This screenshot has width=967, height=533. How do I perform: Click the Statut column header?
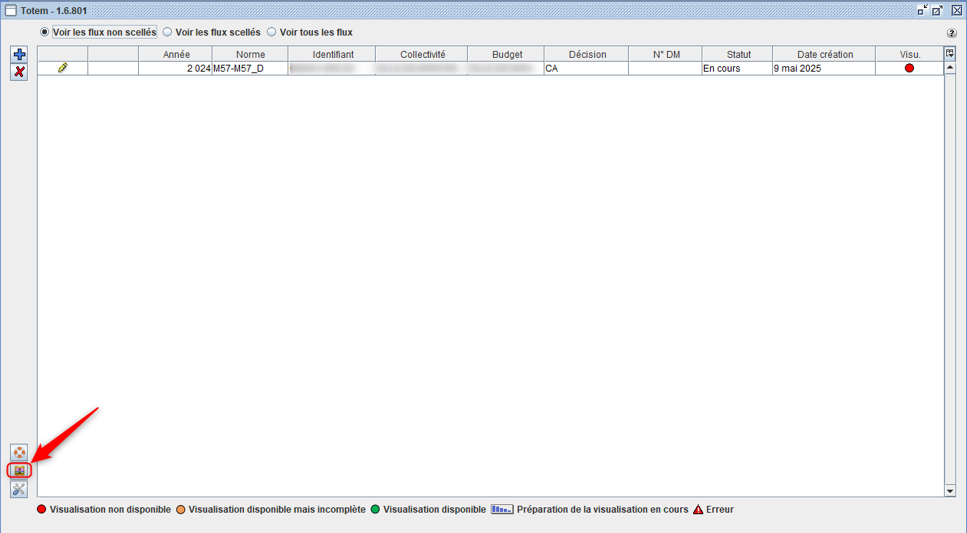pos(738,54)
